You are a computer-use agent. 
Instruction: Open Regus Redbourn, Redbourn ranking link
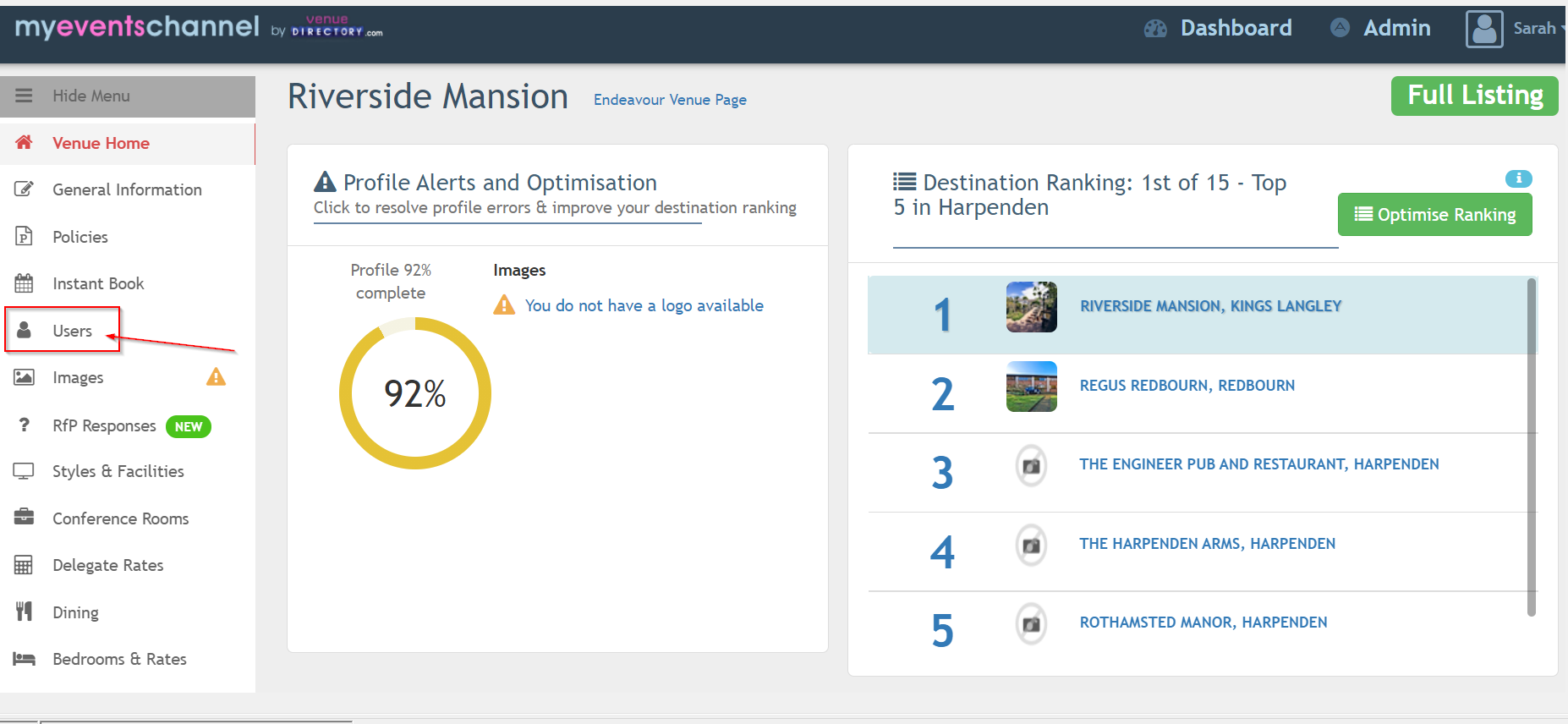tap(1187, 386)
